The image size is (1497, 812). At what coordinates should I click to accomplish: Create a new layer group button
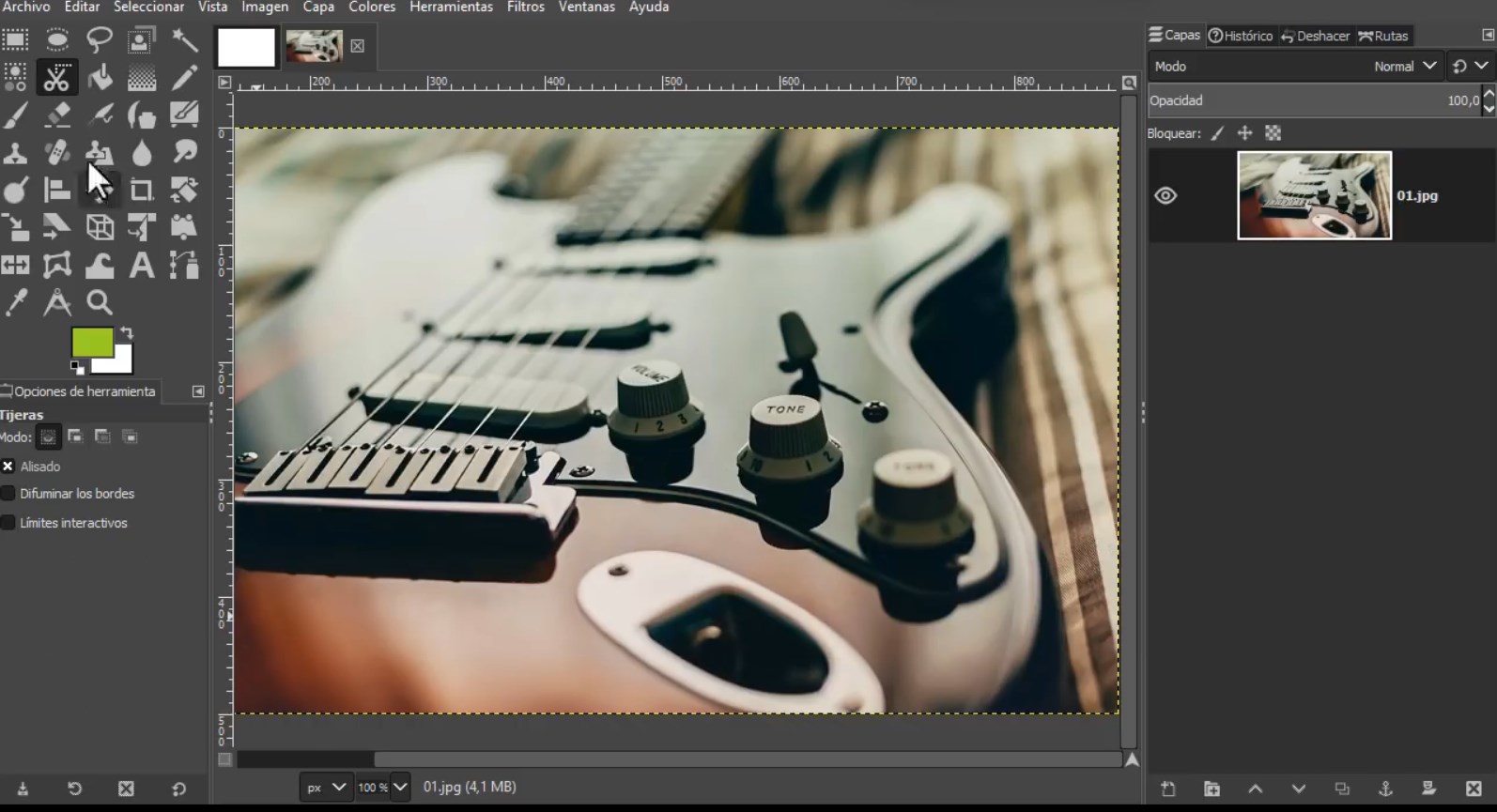click(1211, 789)
